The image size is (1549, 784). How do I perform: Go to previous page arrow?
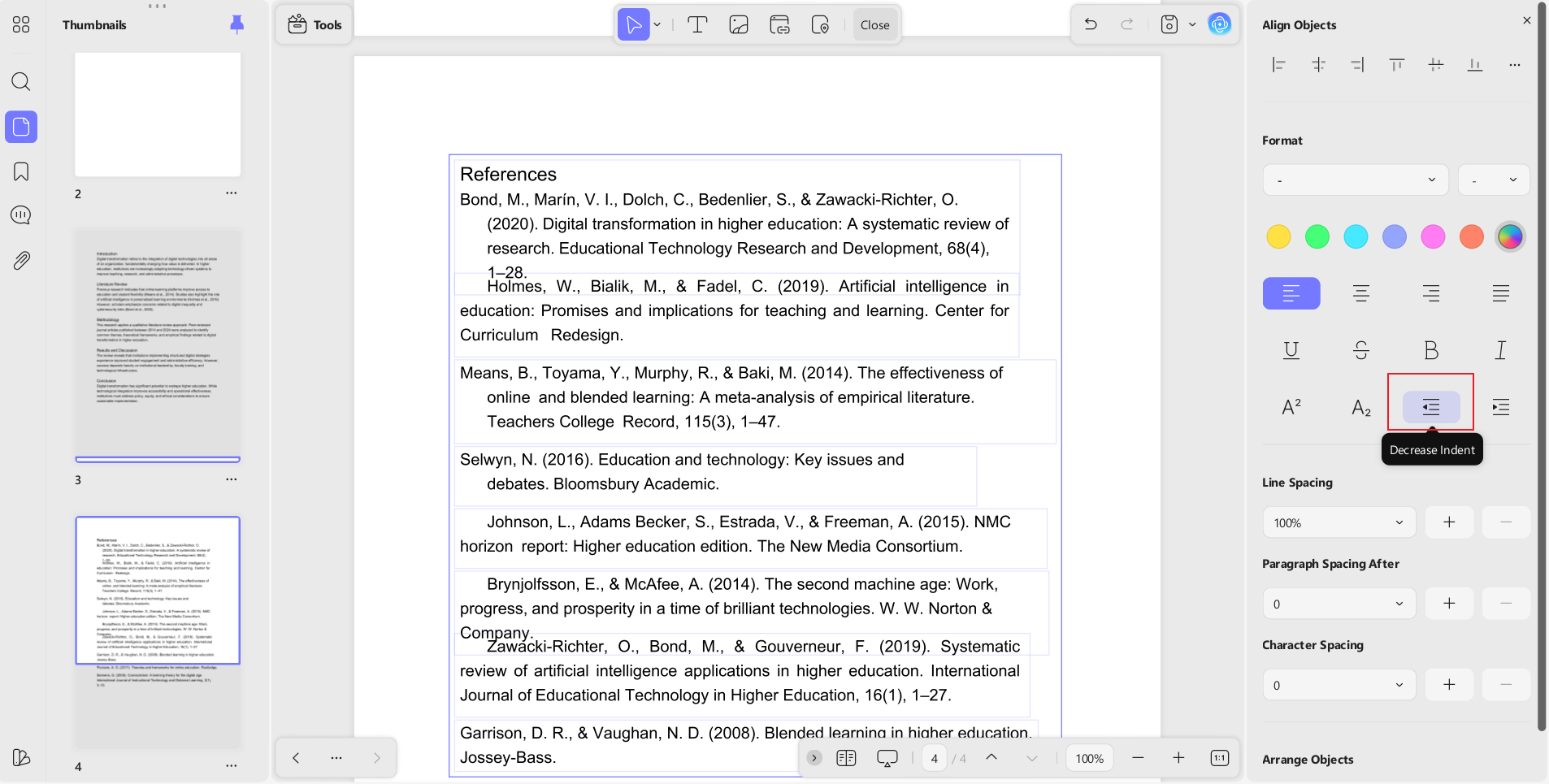point(296,758)
